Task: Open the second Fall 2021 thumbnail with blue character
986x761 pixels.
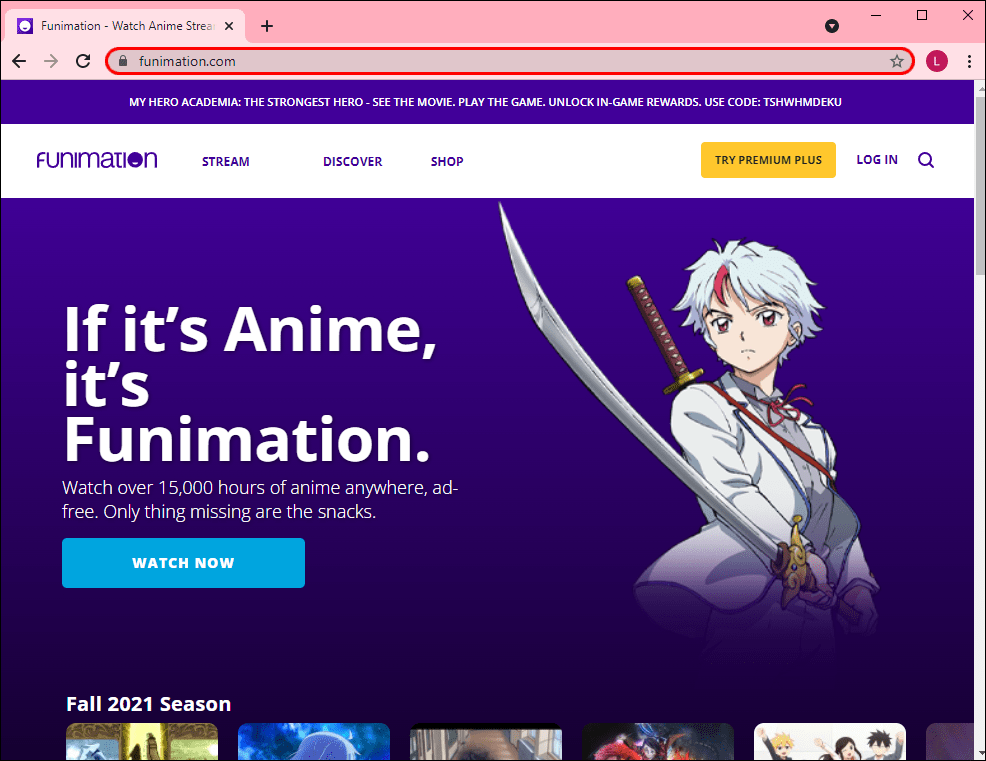Action: tap(314, 742)
